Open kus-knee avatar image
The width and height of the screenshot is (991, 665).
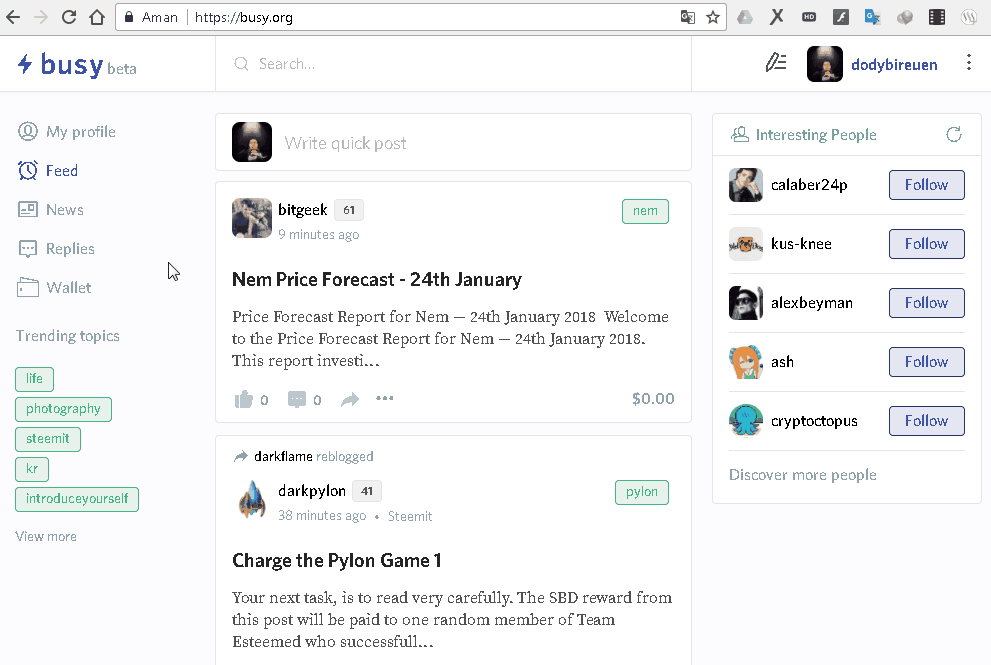(746, 244)
